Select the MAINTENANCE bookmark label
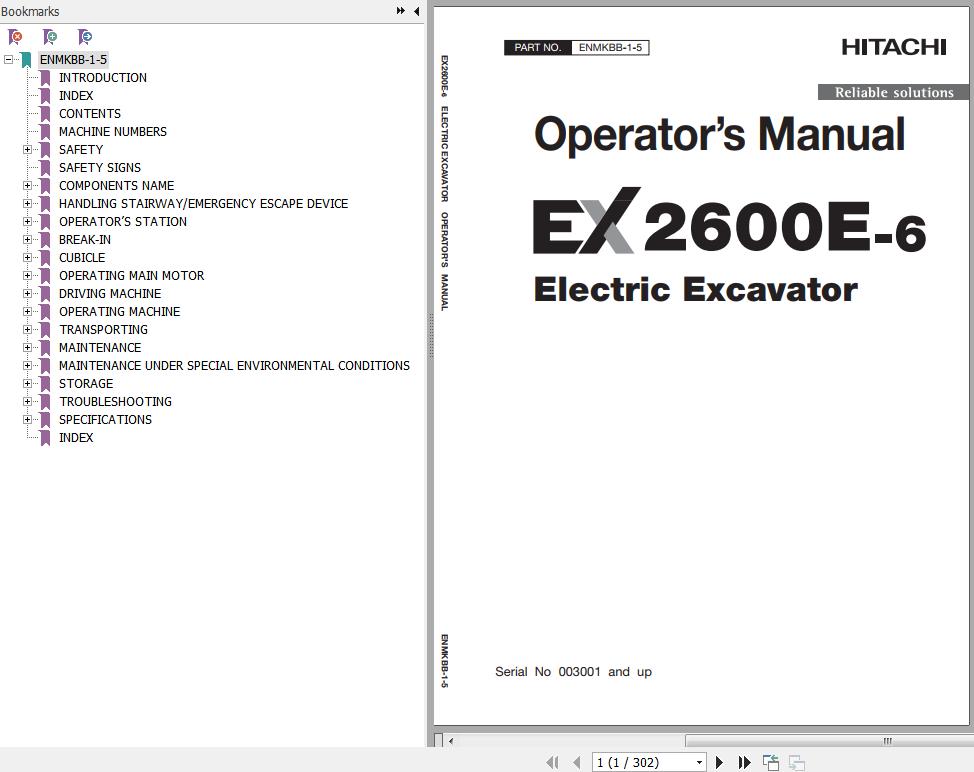This screenshot has height=772, width=974. pos(100,348)
